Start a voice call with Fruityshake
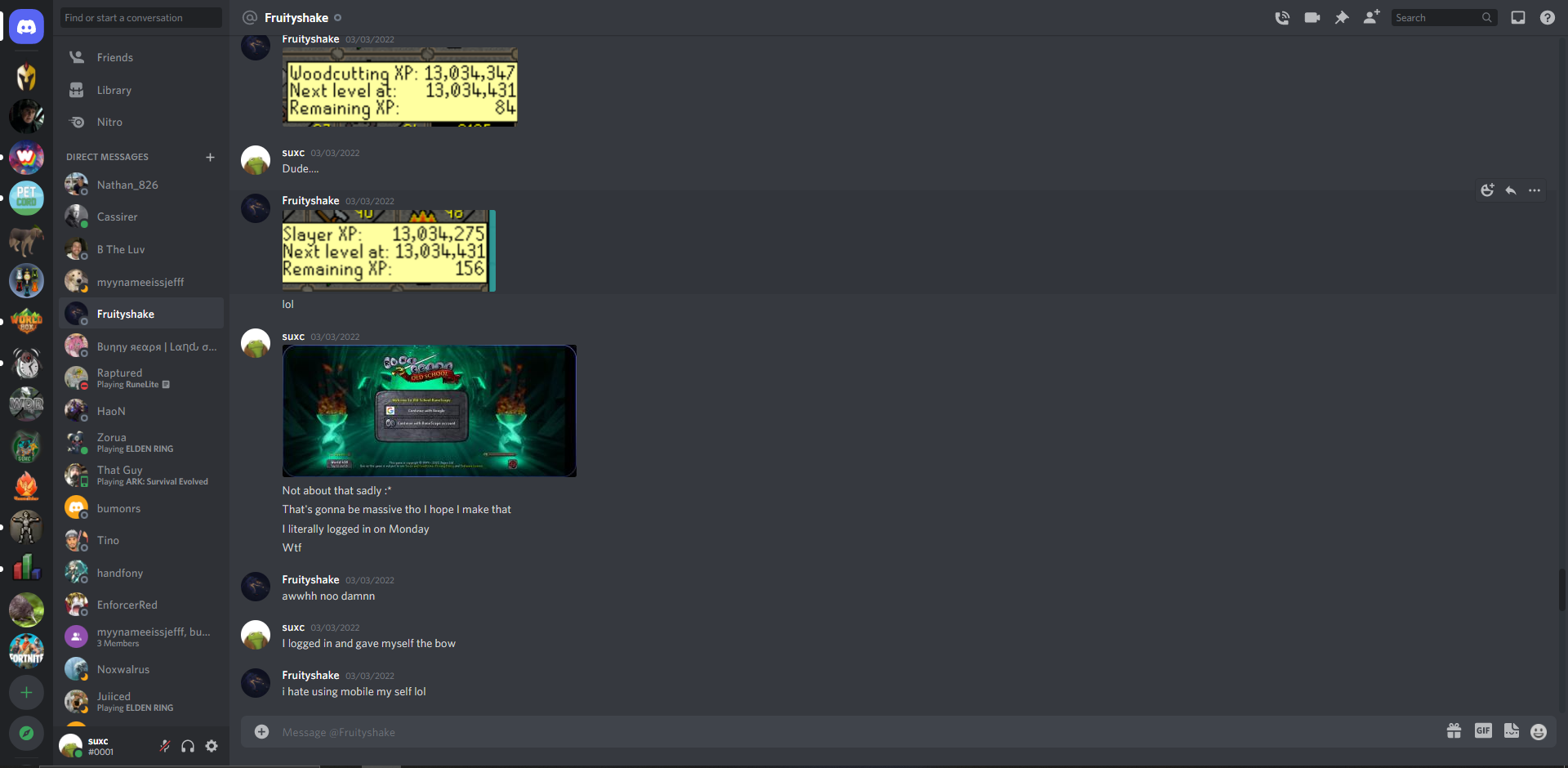This screenshot has height=768, width=1568. point(1282,17)
